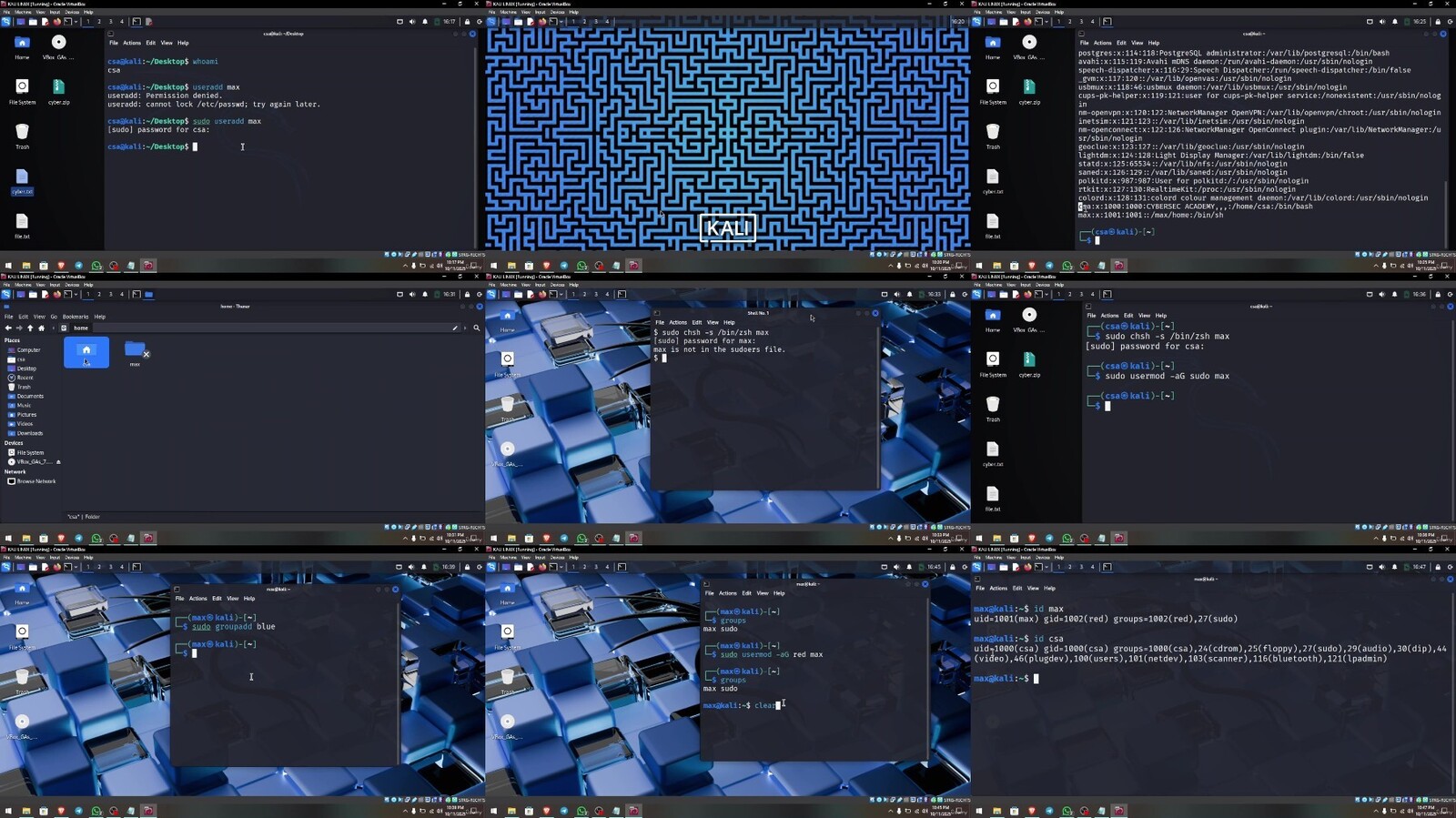Go forward in the Thunar file manager

point(19,328)
